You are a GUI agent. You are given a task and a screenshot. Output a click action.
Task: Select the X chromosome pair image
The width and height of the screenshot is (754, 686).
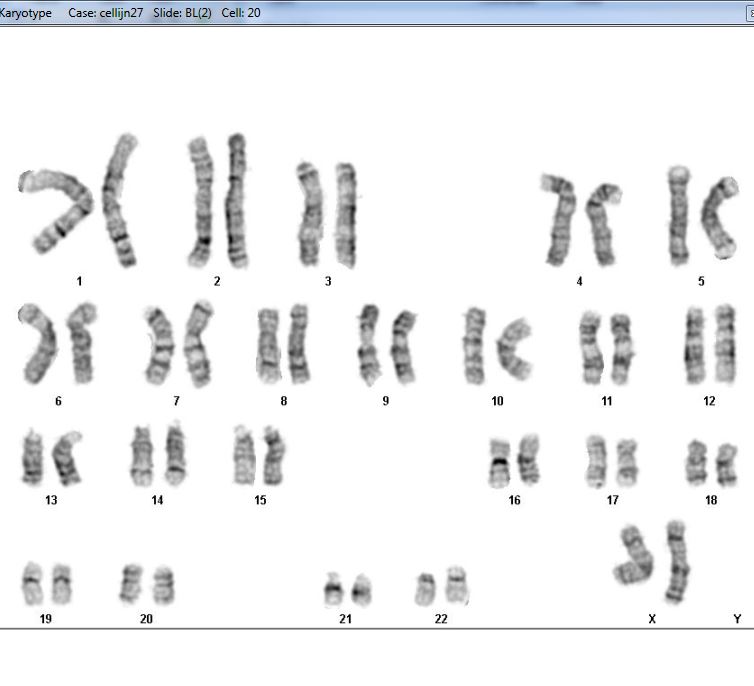(652, 561)
